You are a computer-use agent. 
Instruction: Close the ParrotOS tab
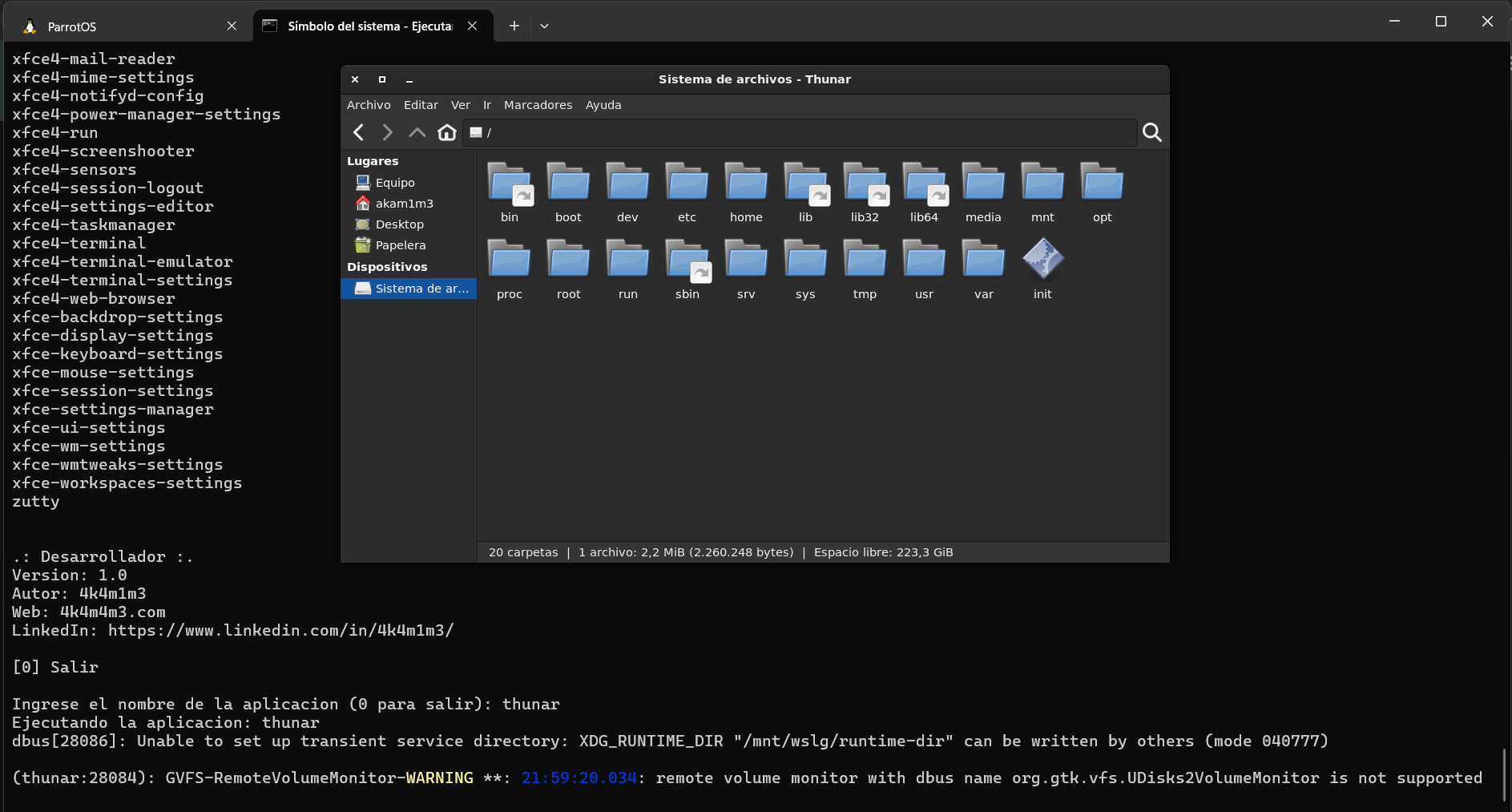[x=232, y=26]
